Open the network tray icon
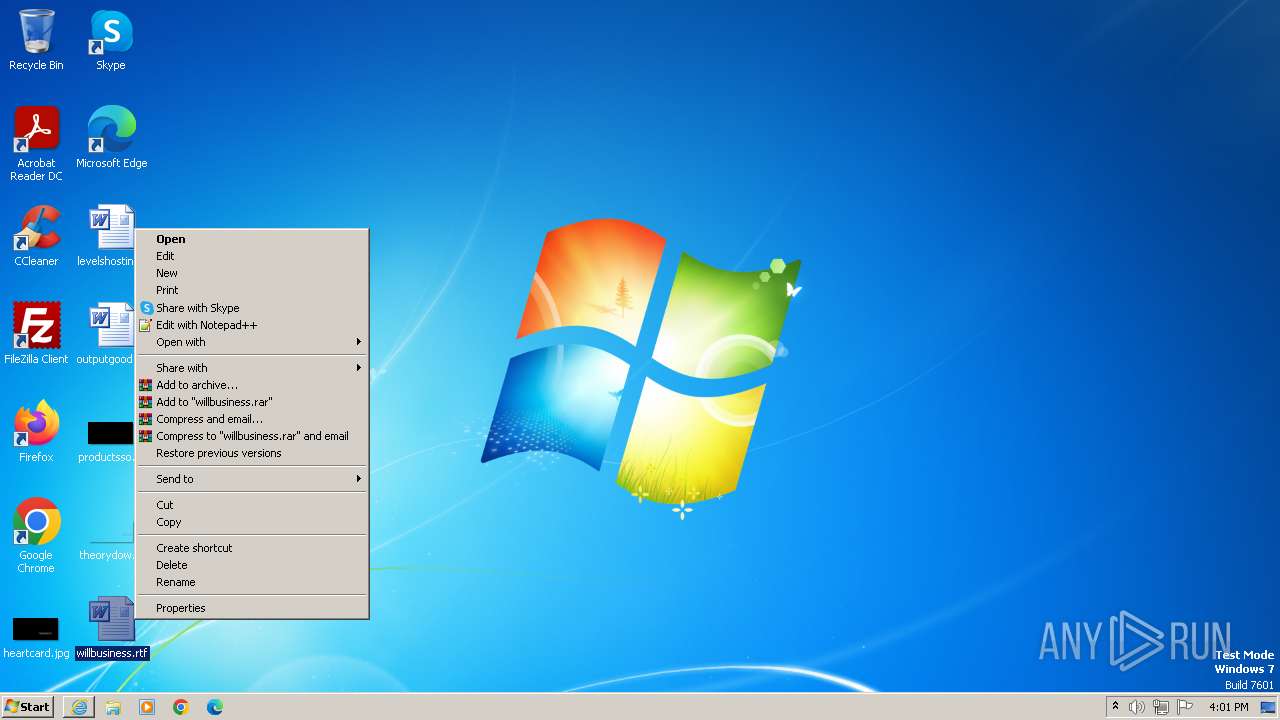Viewport: 1280px width, 720px height. point(1161,707)
